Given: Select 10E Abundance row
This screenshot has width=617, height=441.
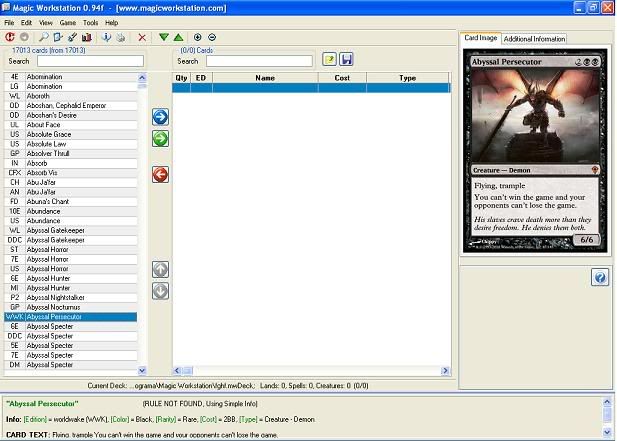Looking at the screenshot, I should tap(71, 211).
